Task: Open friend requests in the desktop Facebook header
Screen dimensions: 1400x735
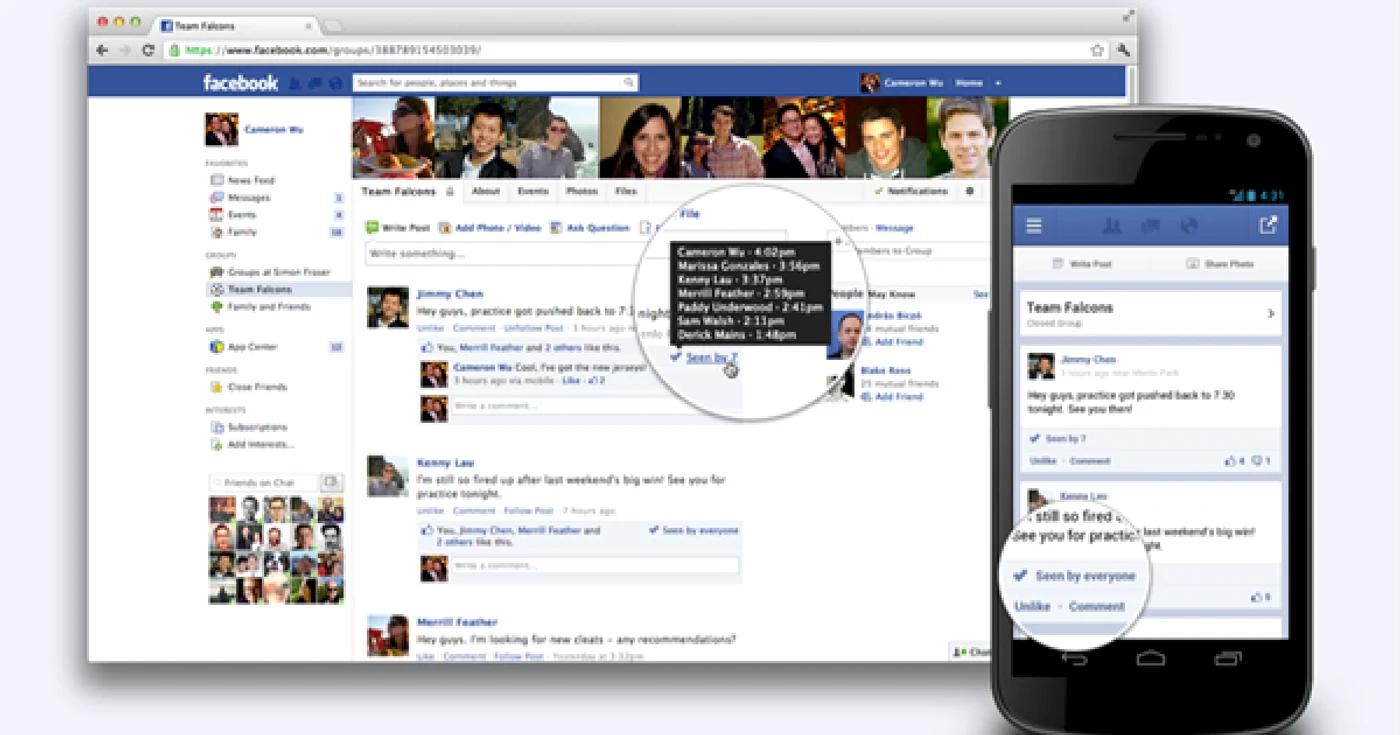Action: pos(295,84)
